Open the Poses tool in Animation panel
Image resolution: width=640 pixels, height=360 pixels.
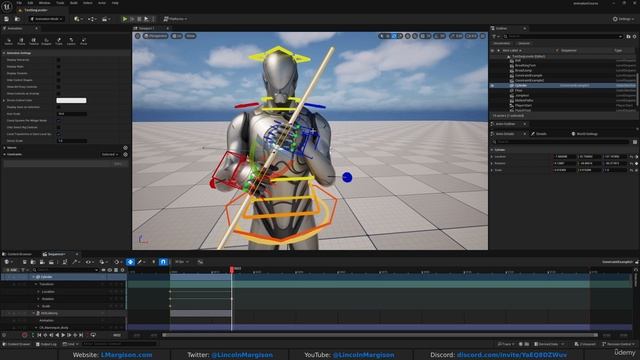(21, 41)
